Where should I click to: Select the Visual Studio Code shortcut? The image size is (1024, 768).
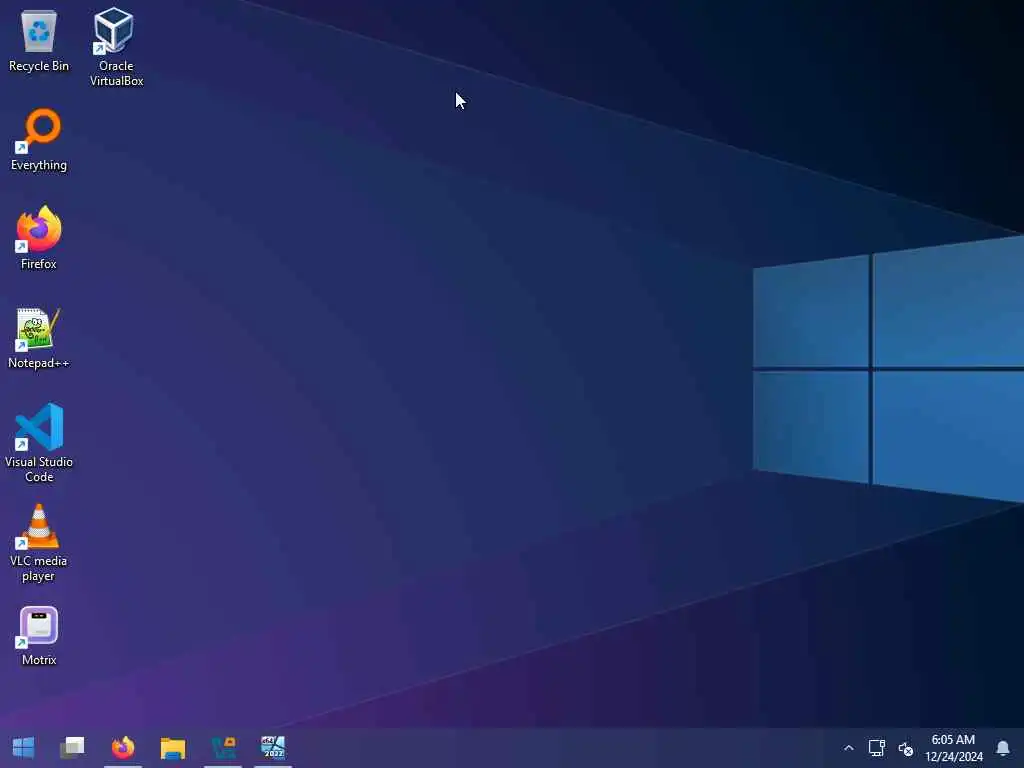39,443
